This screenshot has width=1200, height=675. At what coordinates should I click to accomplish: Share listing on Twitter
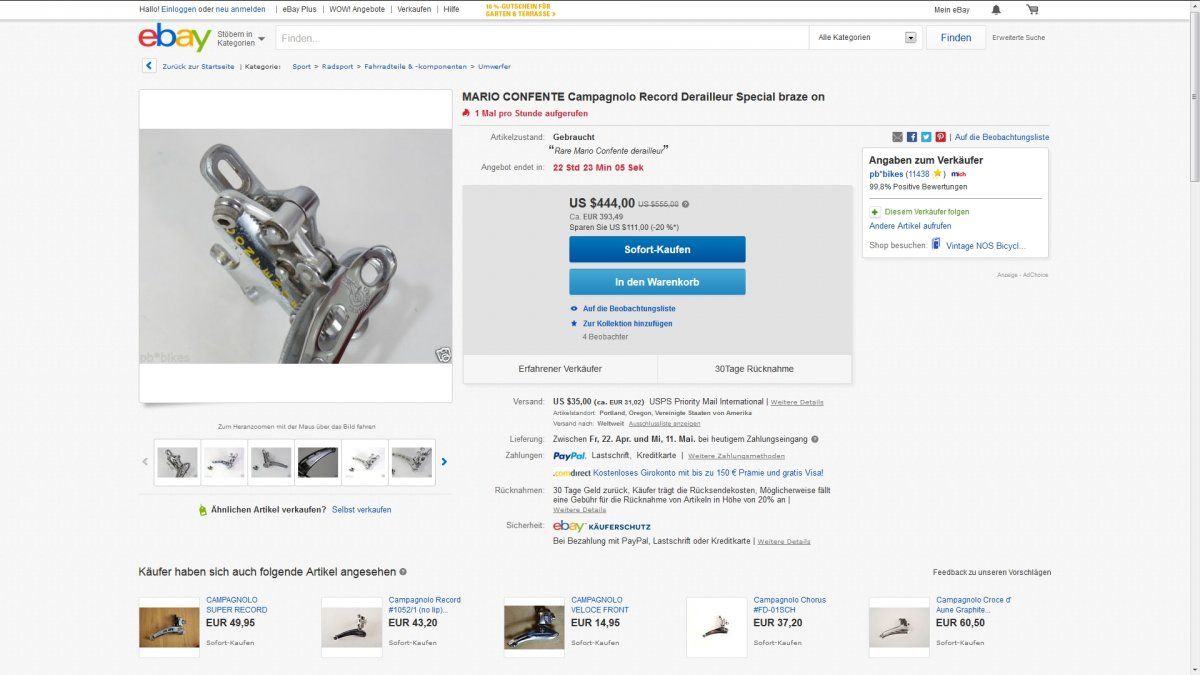(926, 137)
